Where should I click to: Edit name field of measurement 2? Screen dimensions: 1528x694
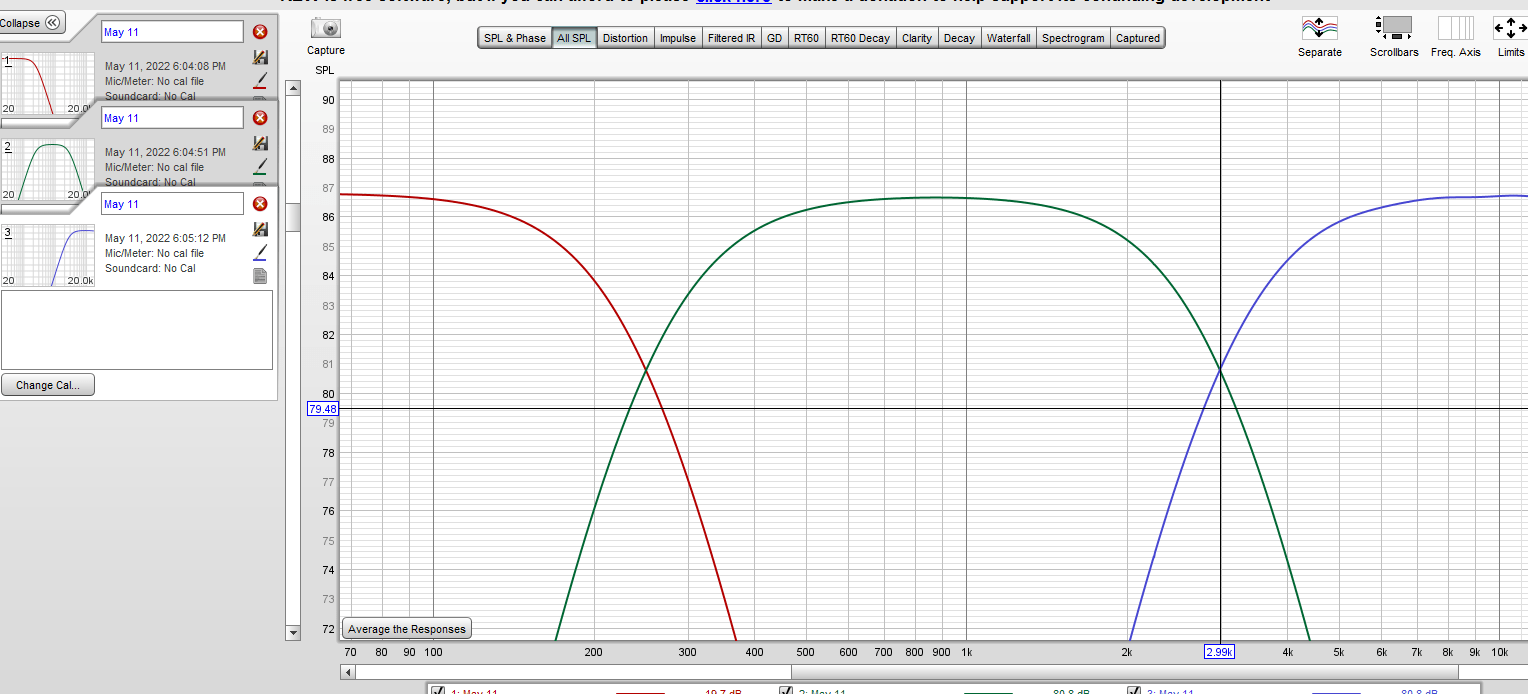[172, 118]
